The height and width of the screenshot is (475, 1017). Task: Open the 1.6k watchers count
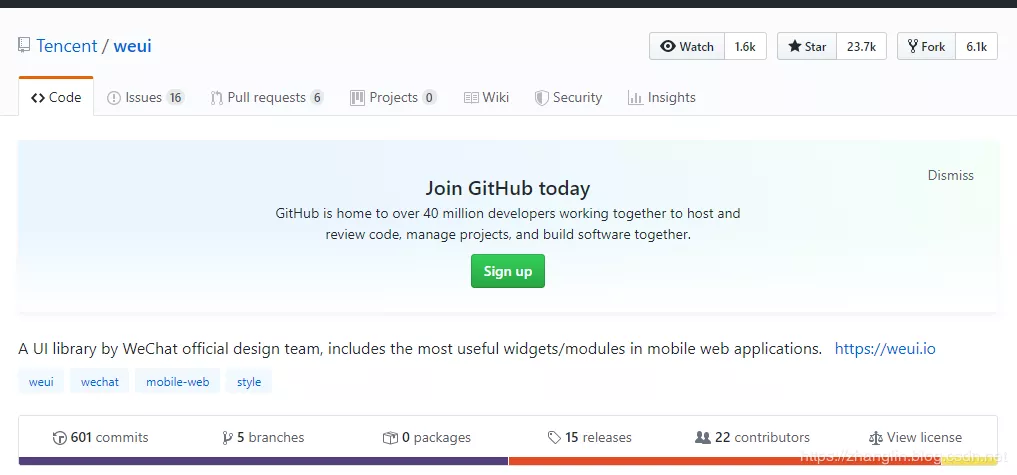click(745, 47)
